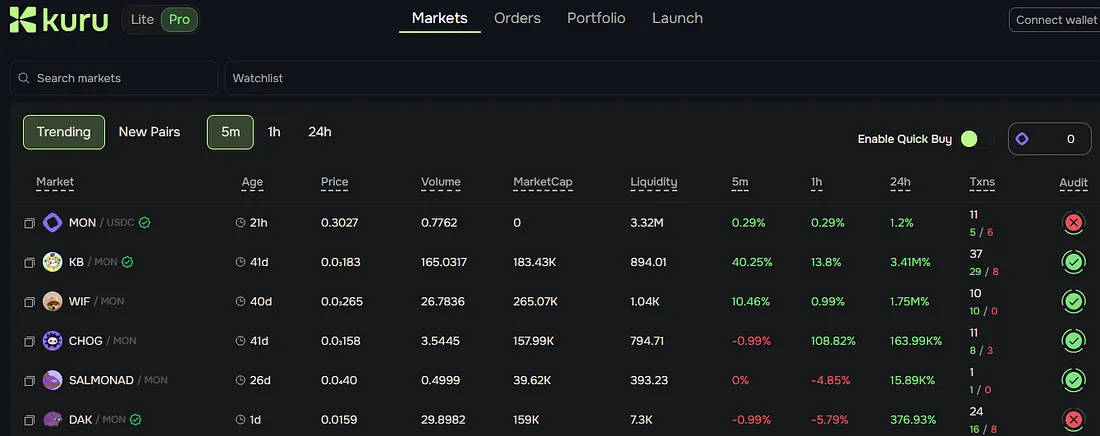
Task: Copy the DAK market address icon
Action: tap(29, 420)
